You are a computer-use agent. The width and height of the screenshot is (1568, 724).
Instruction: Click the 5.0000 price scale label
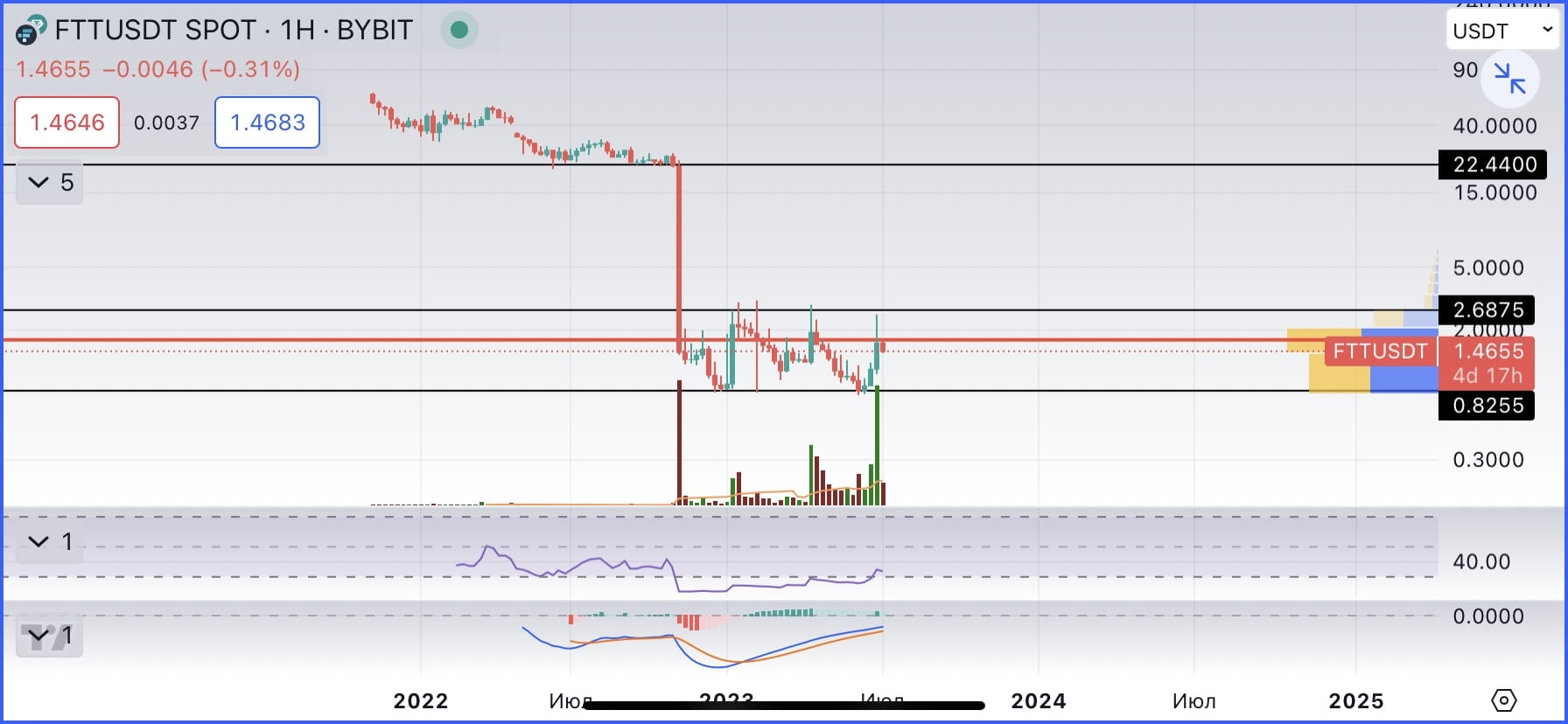tap(1488, 268)
